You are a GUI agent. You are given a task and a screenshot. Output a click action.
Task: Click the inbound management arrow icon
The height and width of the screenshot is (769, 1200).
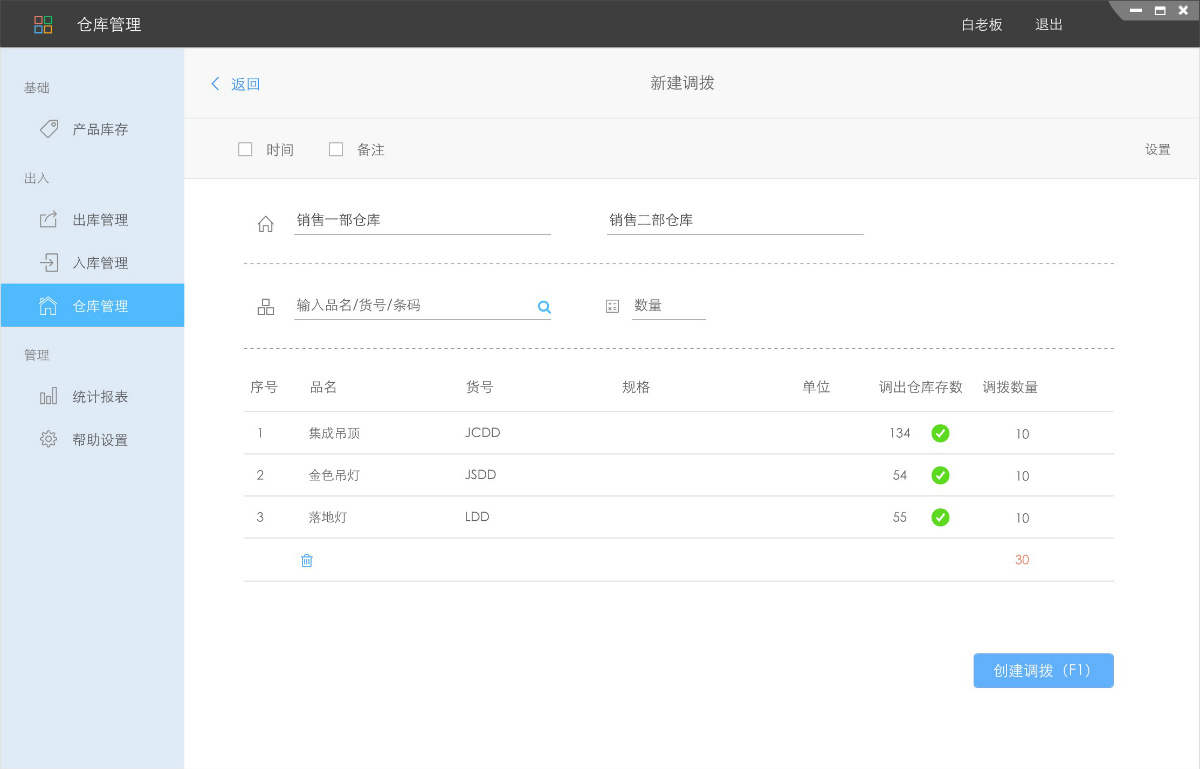(x=48, y=262)
